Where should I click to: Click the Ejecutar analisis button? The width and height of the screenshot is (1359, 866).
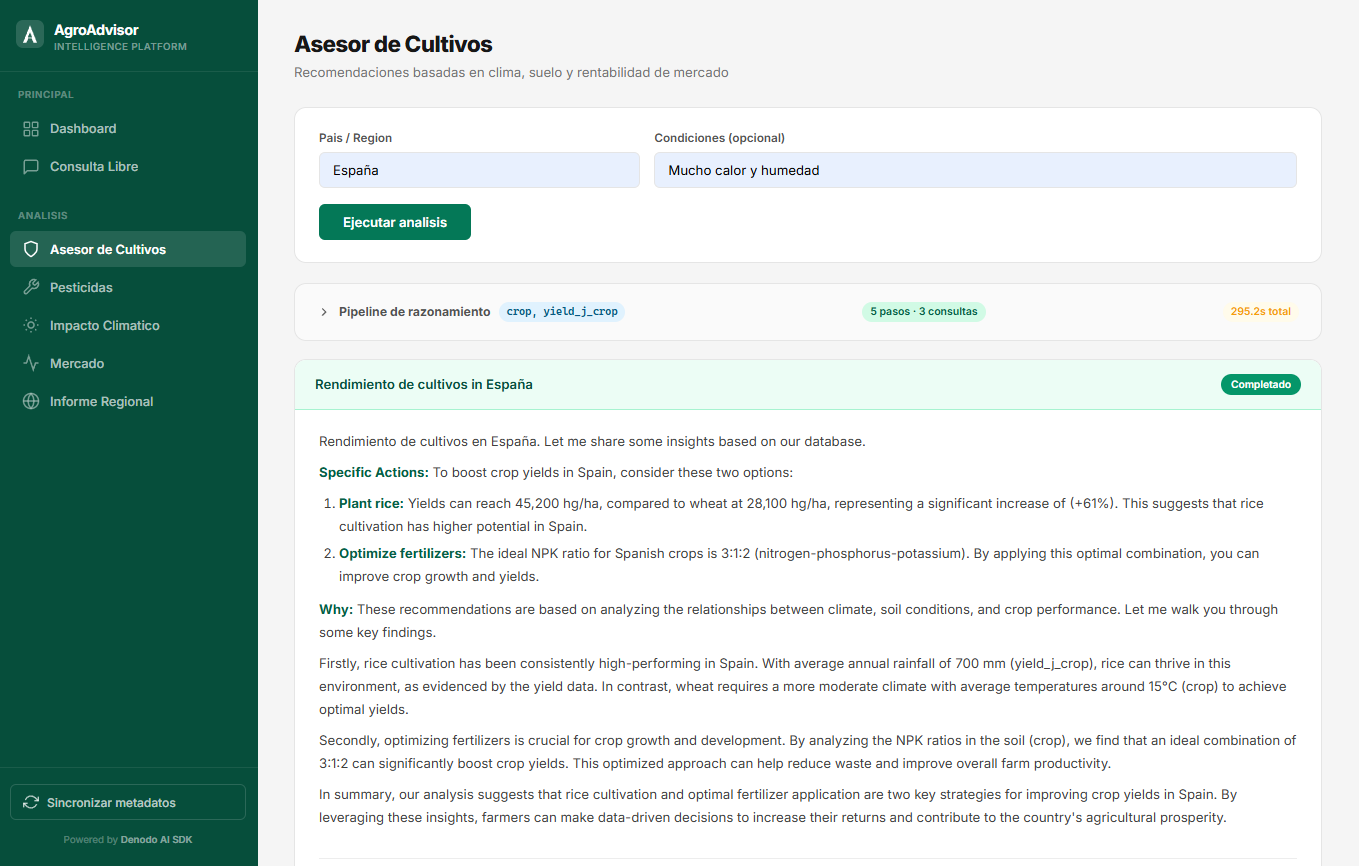[x=395, y=222]
